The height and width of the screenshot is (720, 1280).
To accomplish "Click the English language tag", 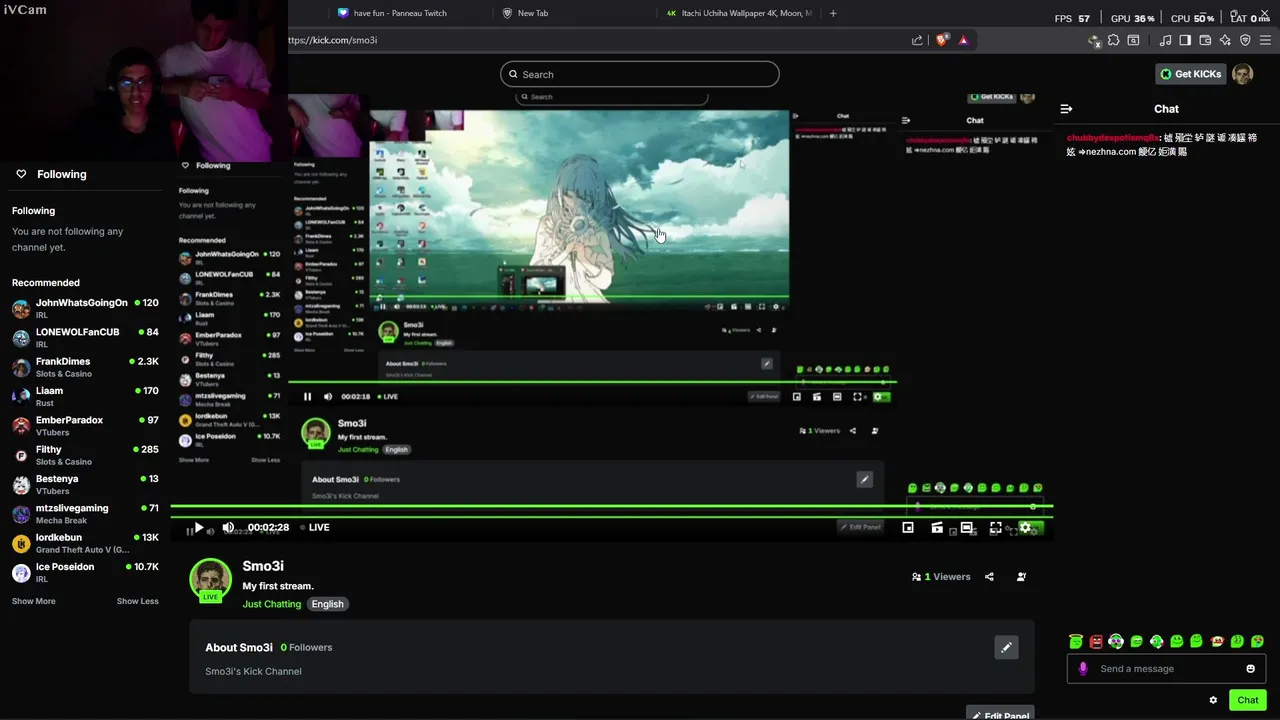I will [327, 604].
